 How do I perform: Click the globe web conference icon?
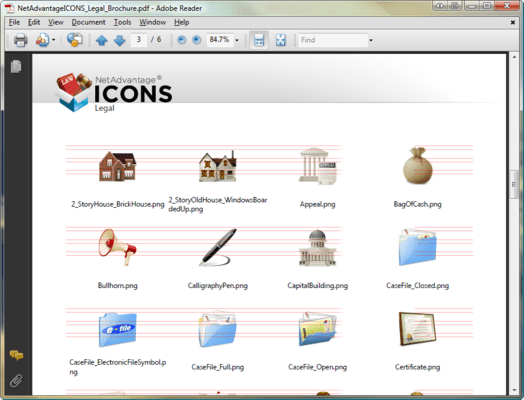coord(75,40)
